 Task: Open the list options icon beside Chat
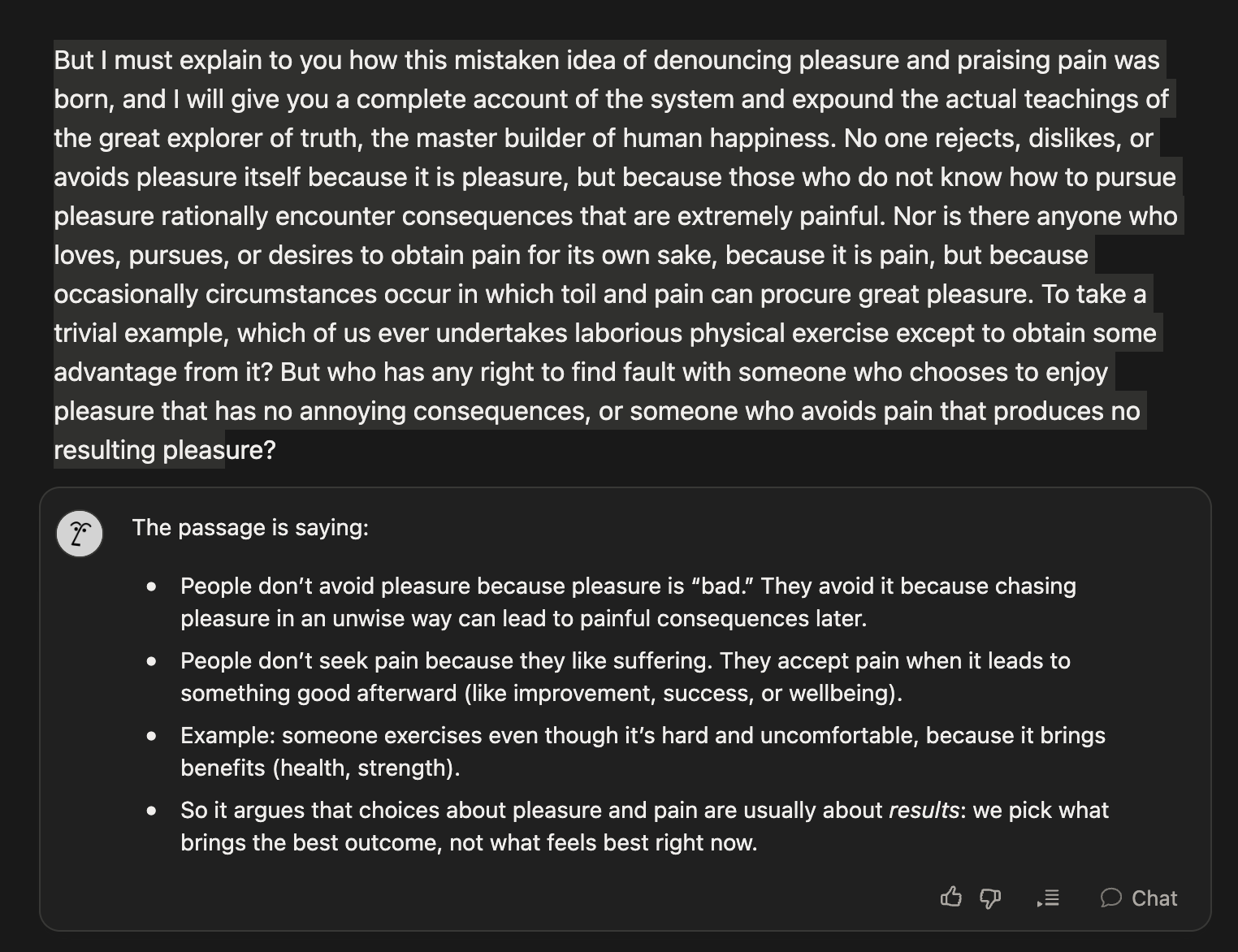pyautogui.click(x=1048, y=898)
